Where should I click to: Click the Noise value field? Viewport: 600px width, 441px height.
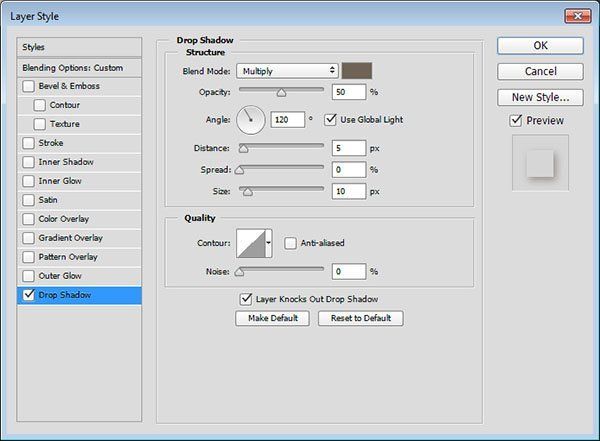click(349, 272)
